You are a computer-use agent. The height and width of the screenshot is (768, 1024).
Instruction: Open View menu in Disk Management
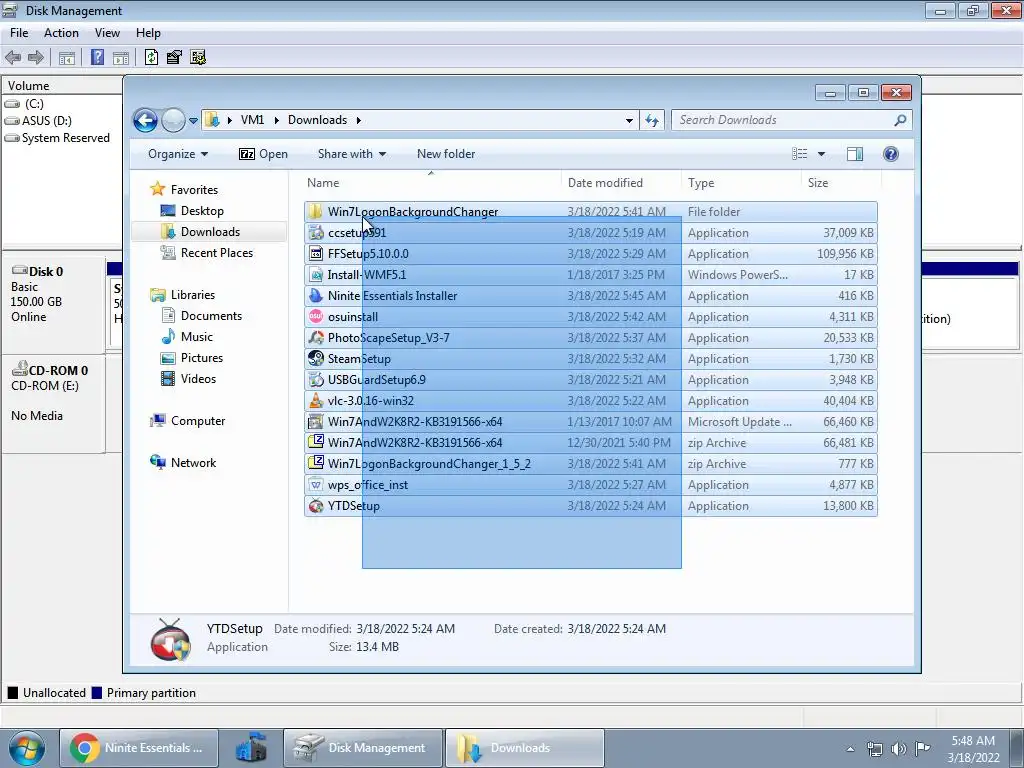(107, 33)
